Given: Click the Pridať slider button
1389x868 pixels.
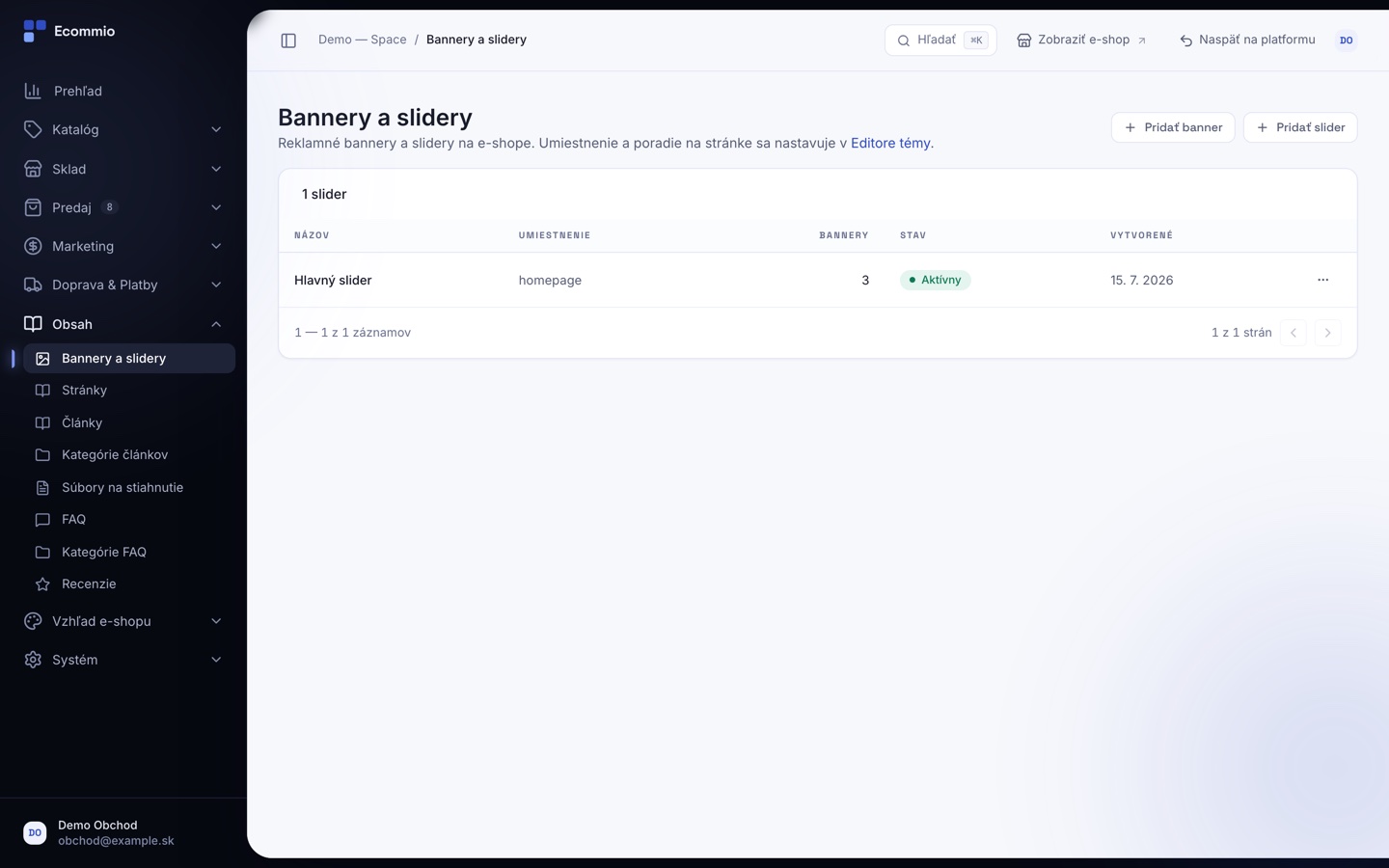Looking at the screenshot, I should [x=1300, y=127].
